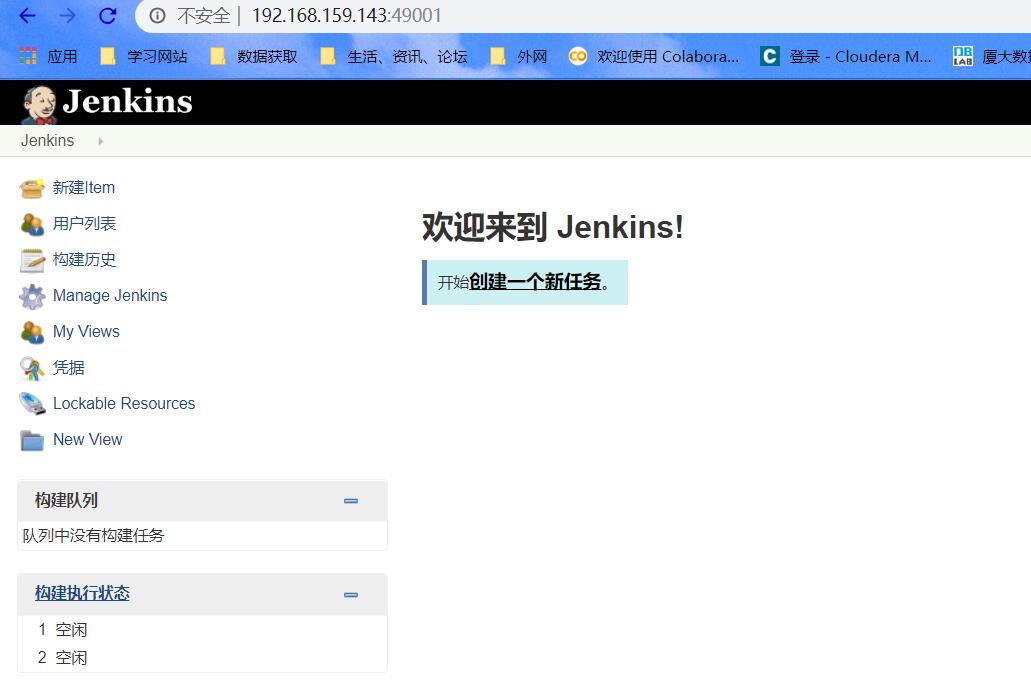The width and height of the screenshot is (1031, 693).
Task: Open the DB LAB 厦大数据 bookmark
Action: 992,57
